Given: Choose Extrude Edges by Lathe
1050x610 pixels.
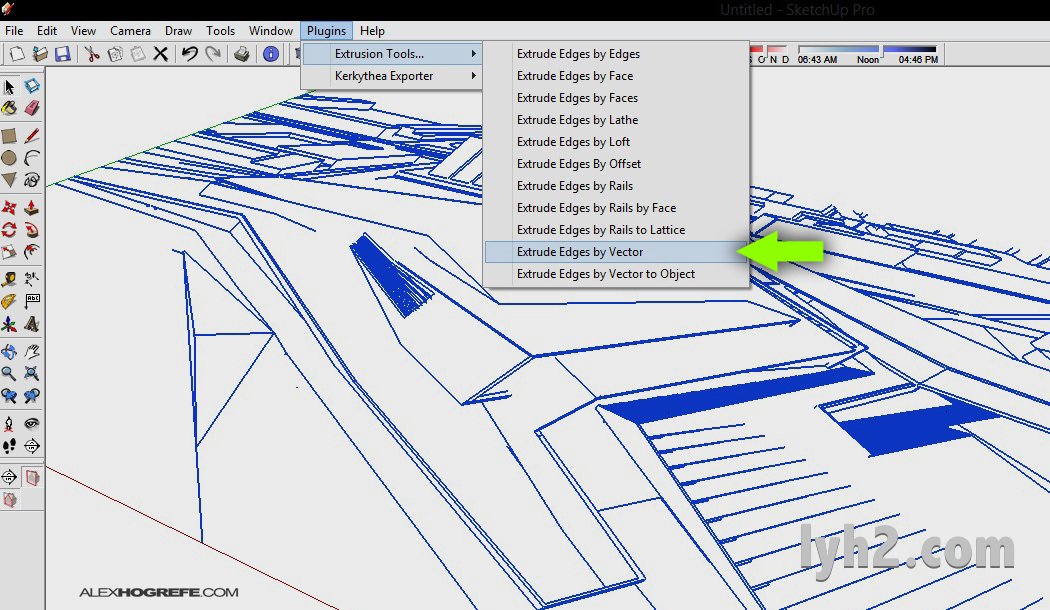Looking at the screenshot, I should point(616,120).
